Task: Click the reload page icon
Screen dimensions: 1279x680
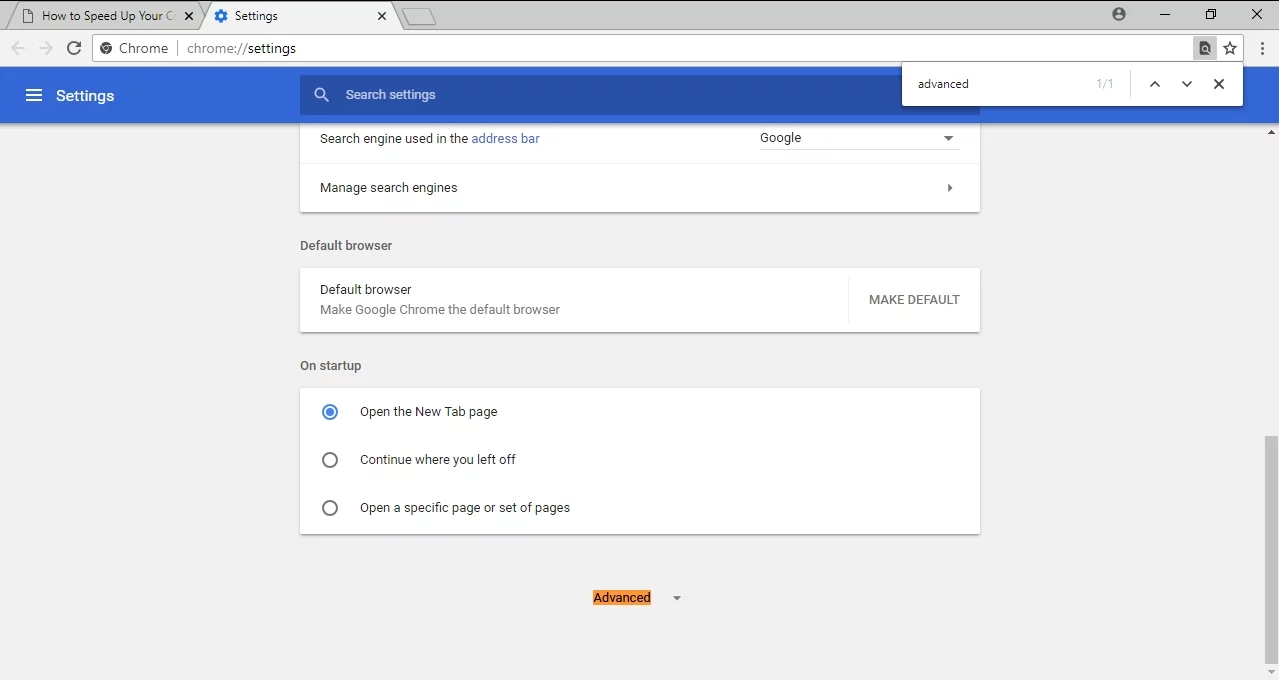Action: [x=74, y=48]
